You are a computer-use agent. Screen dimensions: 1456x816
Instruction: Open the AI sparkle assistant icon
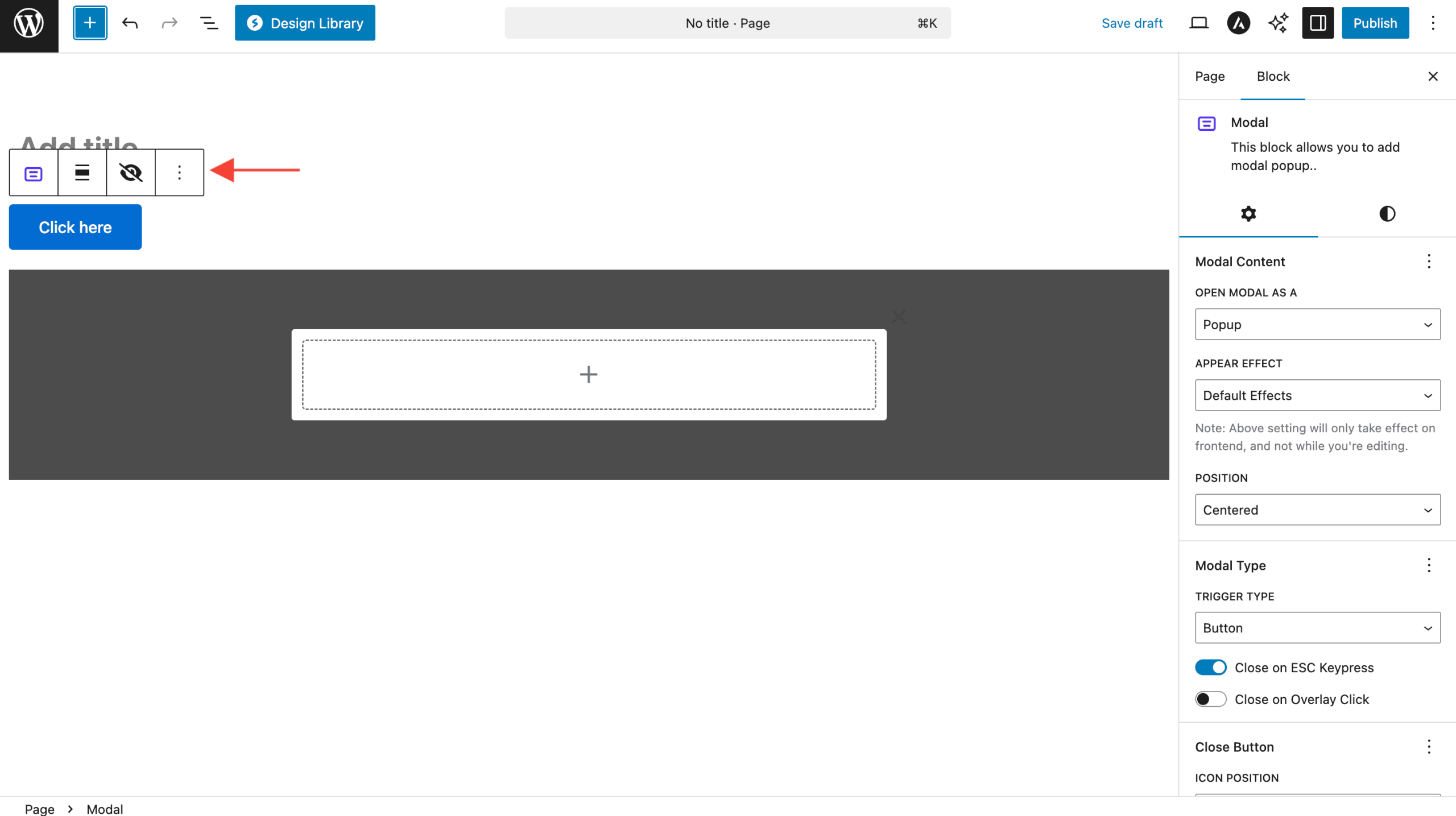1278,23
